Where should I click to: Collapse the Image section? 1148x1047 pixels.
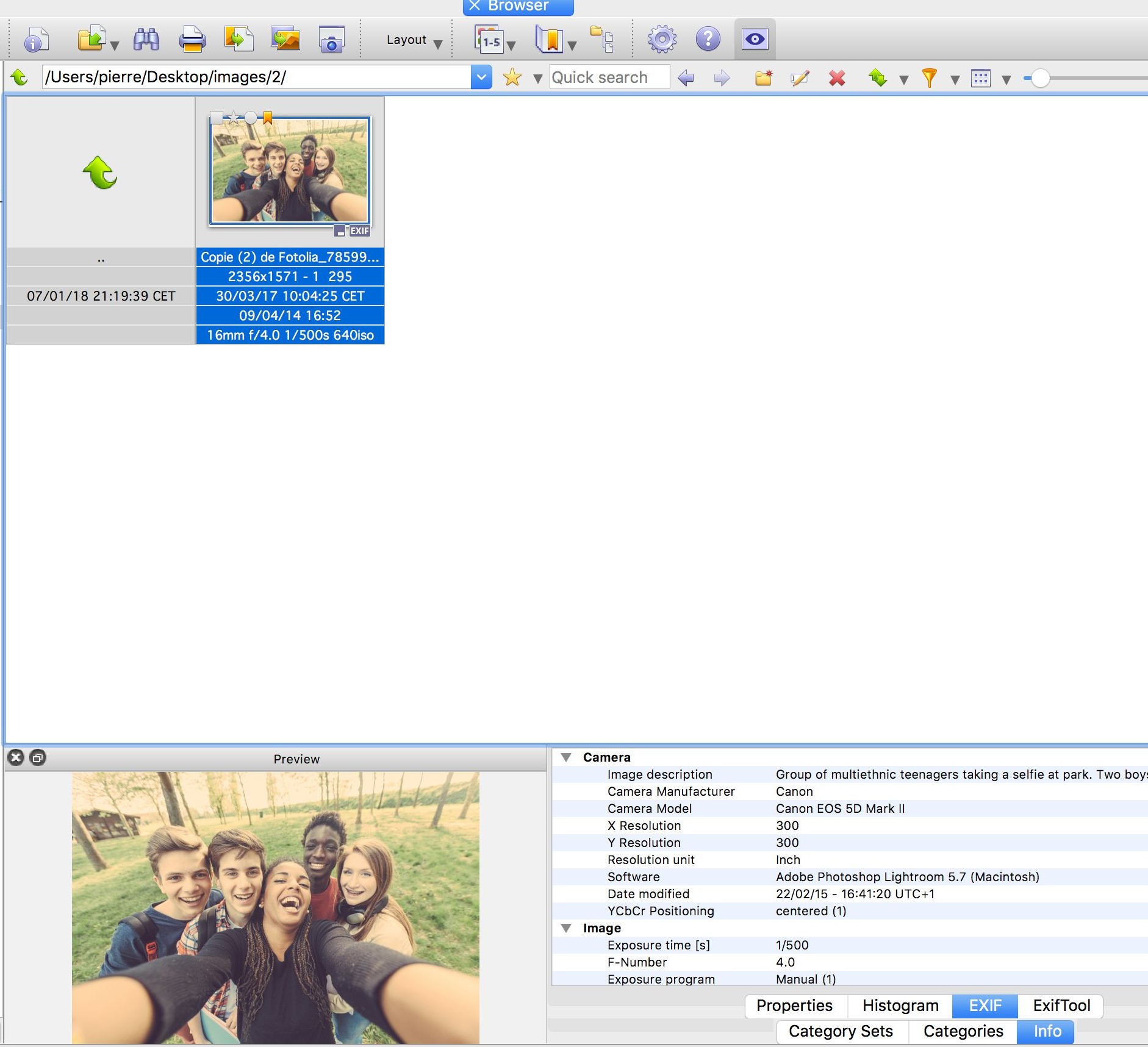(x=566, y=928)
